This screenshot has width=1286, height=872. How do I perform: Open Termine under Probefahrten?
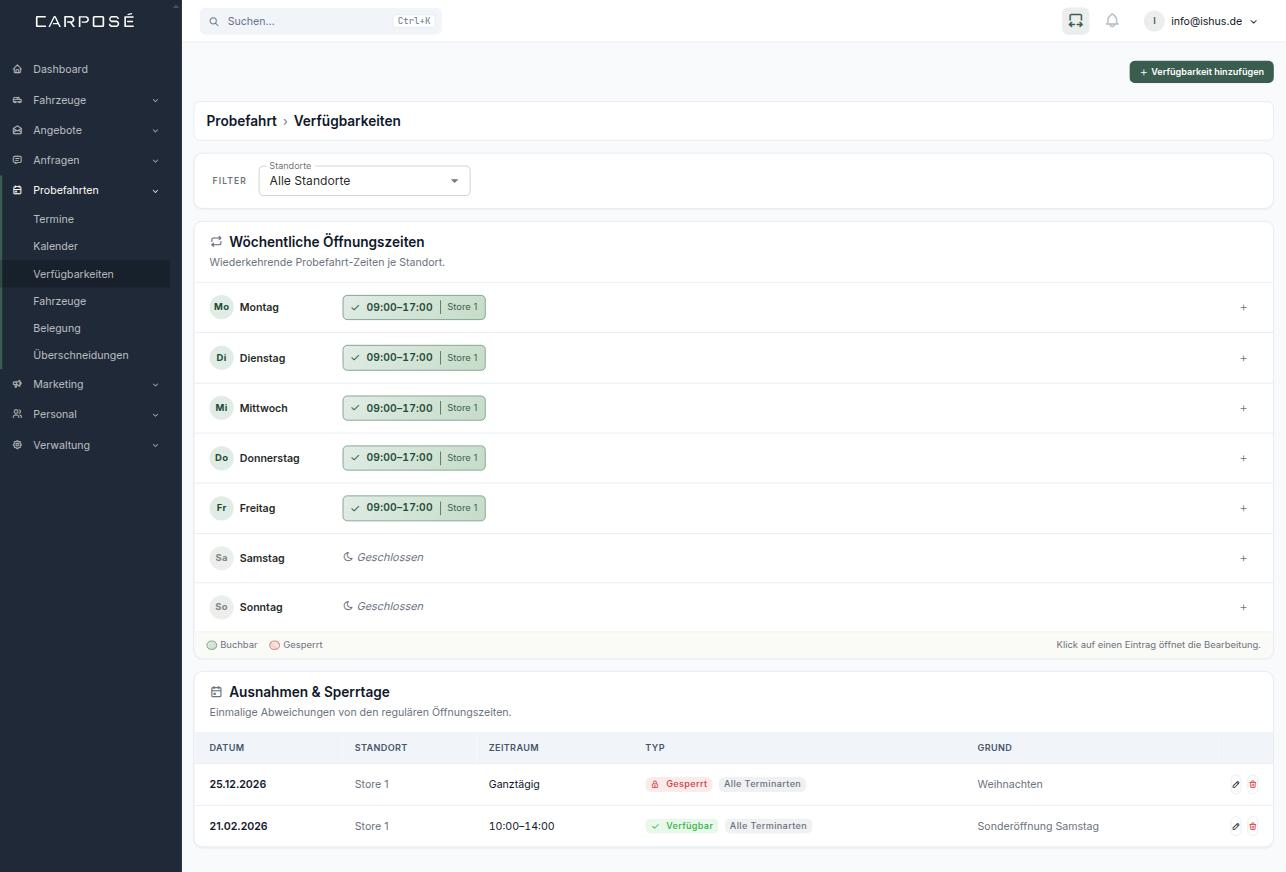click(x=85, y=219)
